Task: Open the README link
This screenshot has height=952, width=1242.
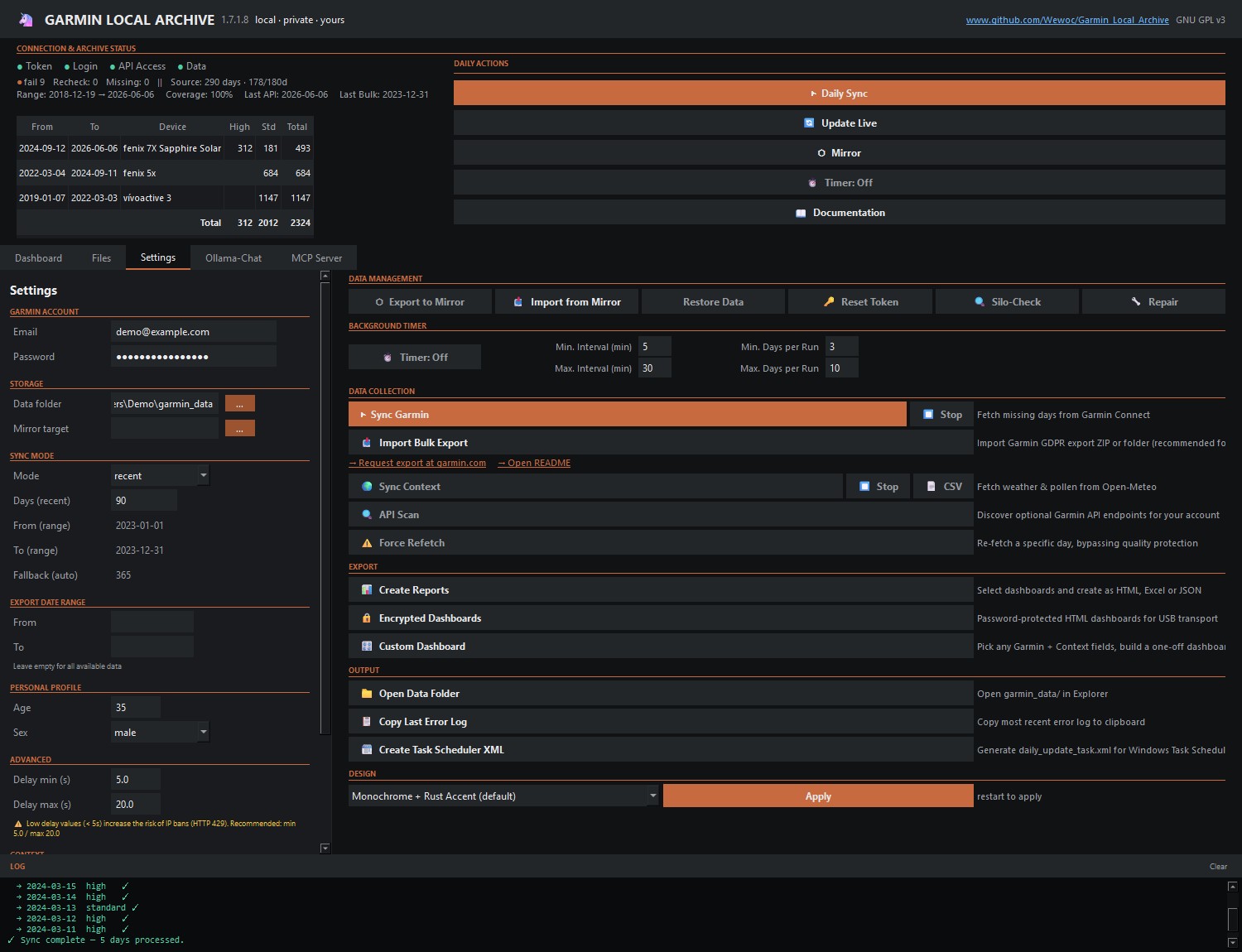Action: (x=534, y=463)
